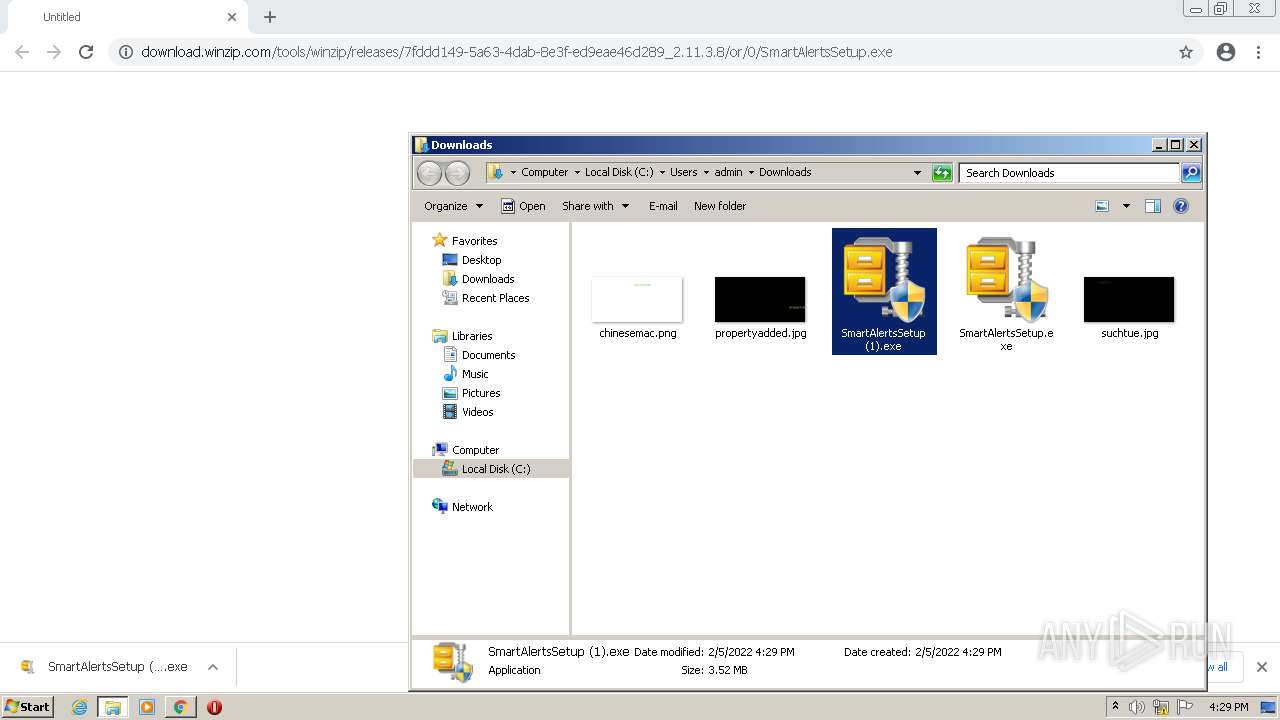Close the Chrome downloads shelf
The height and width of the screenshot is (720, 1280).
point(1262,667)
